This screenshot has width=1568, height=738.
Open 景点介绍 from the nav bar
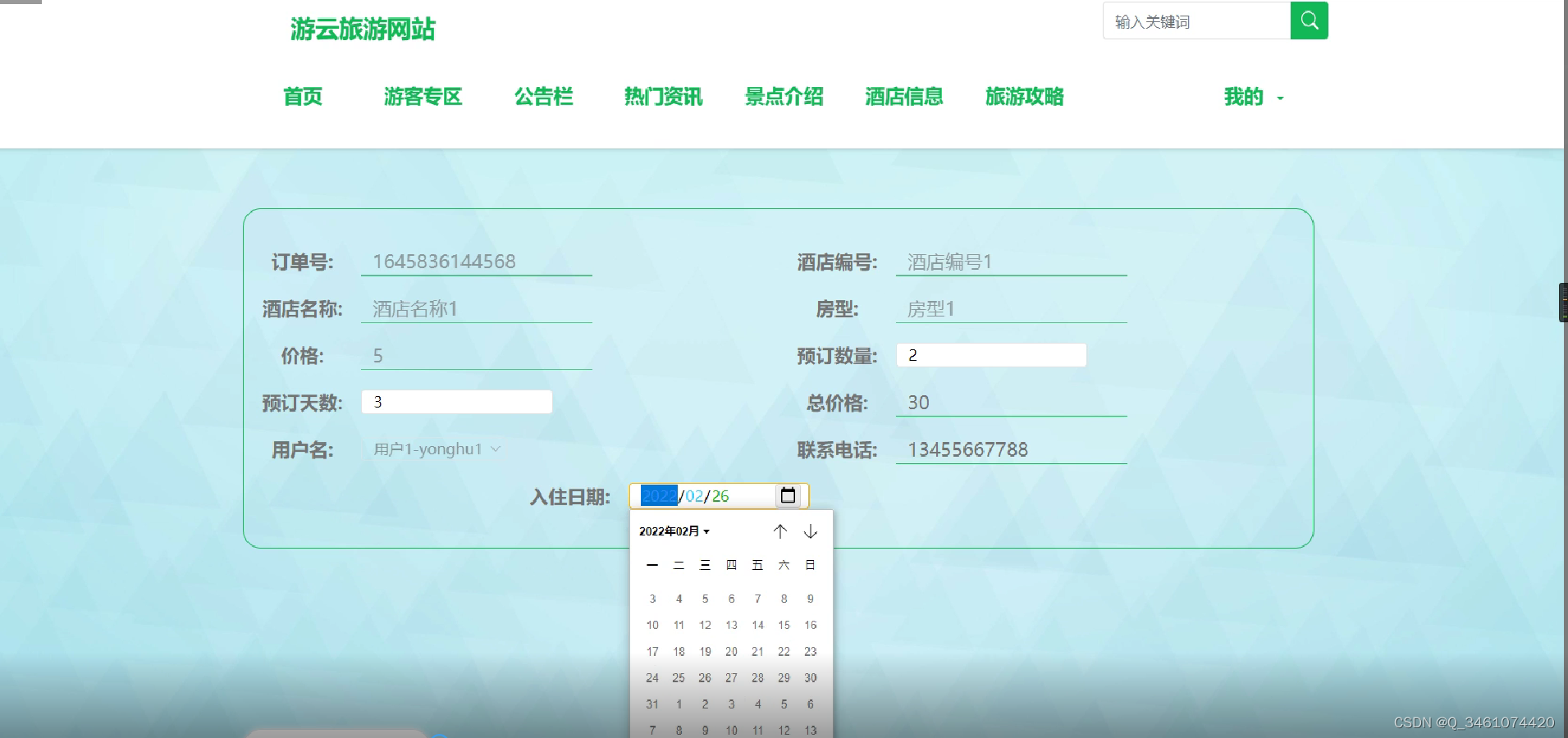pyautogui.click(x=784, y=97)
